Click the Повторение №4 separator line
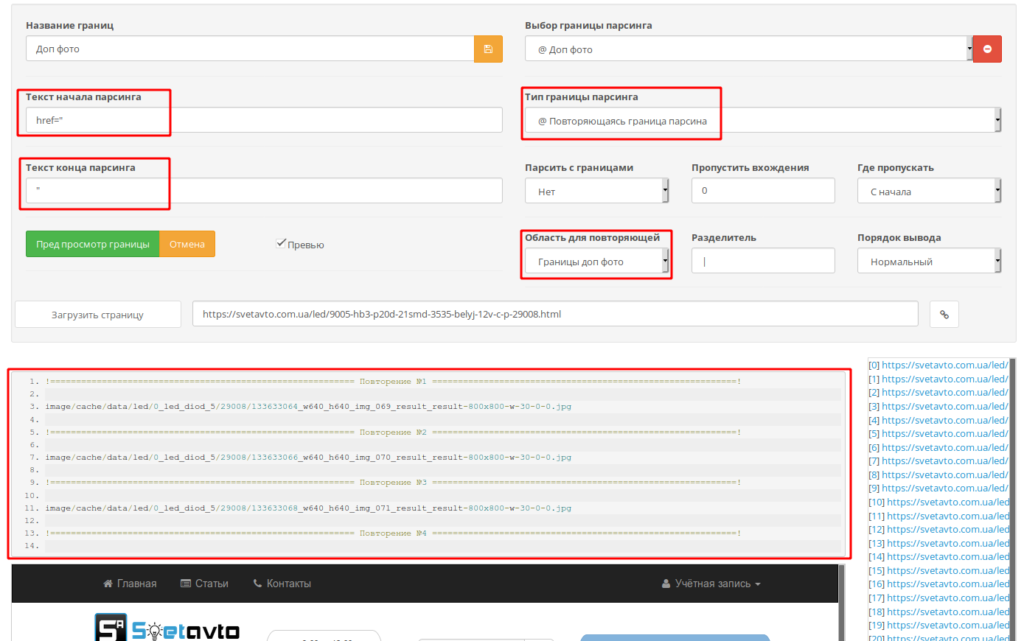This screenshot has height=641, width=1024. (x=393, y=533)
